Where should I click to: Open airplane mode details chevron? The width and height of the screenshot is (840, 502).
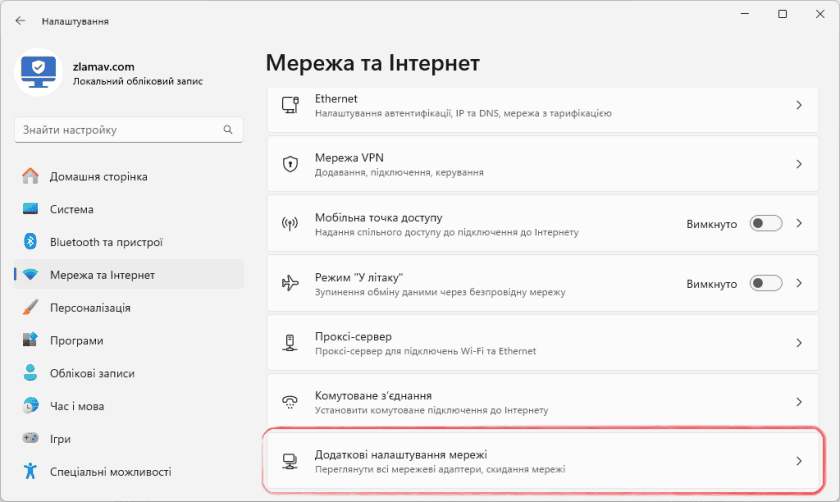[799, 283]
